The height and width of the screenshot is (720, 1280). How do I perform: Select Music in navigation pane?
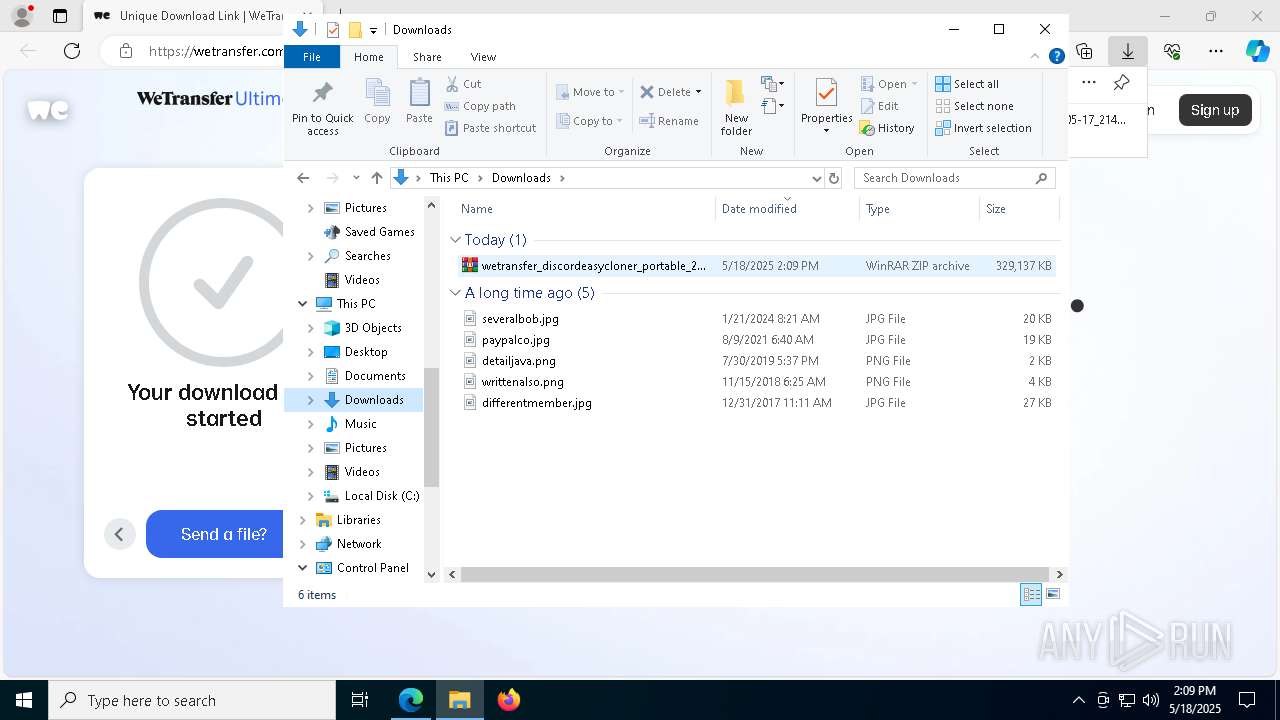click(360, 424)
